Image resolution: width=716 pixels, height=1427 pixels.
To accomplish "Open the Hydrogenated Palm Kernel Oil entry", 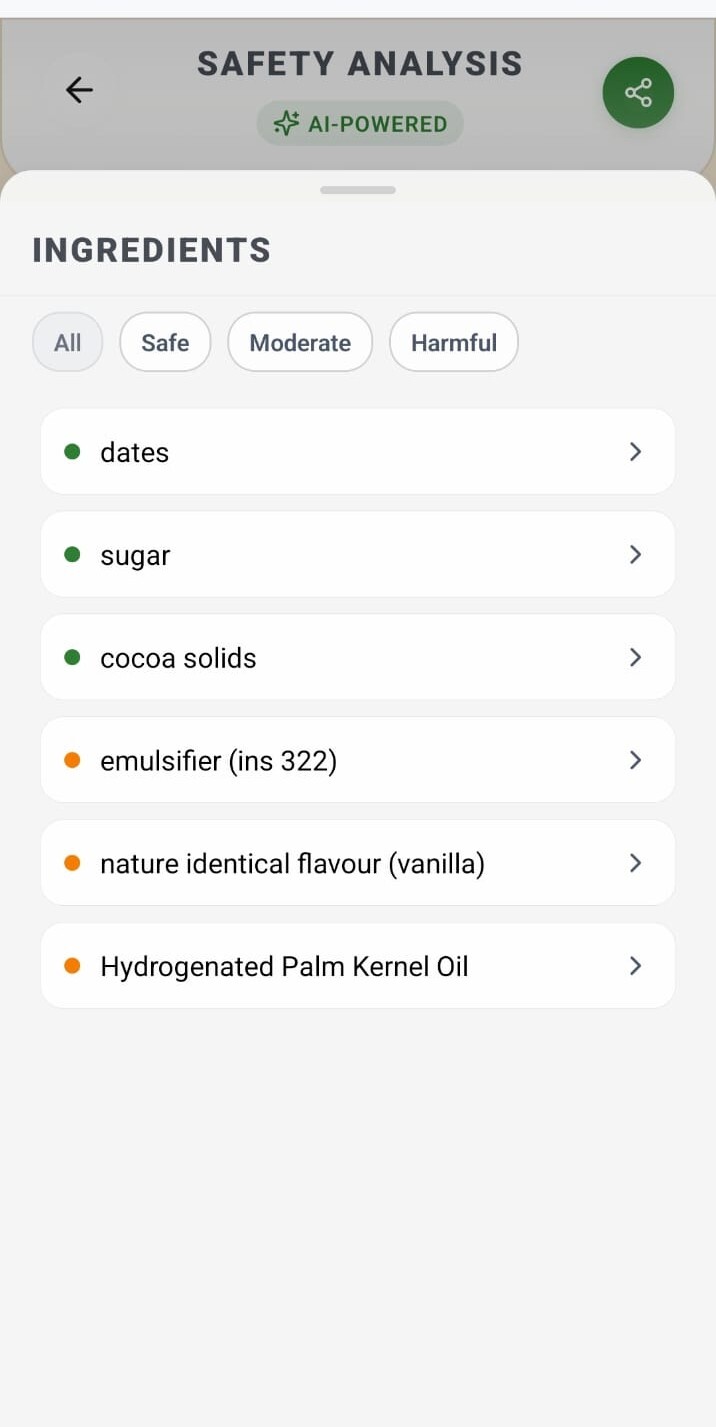I will (357, 966).
